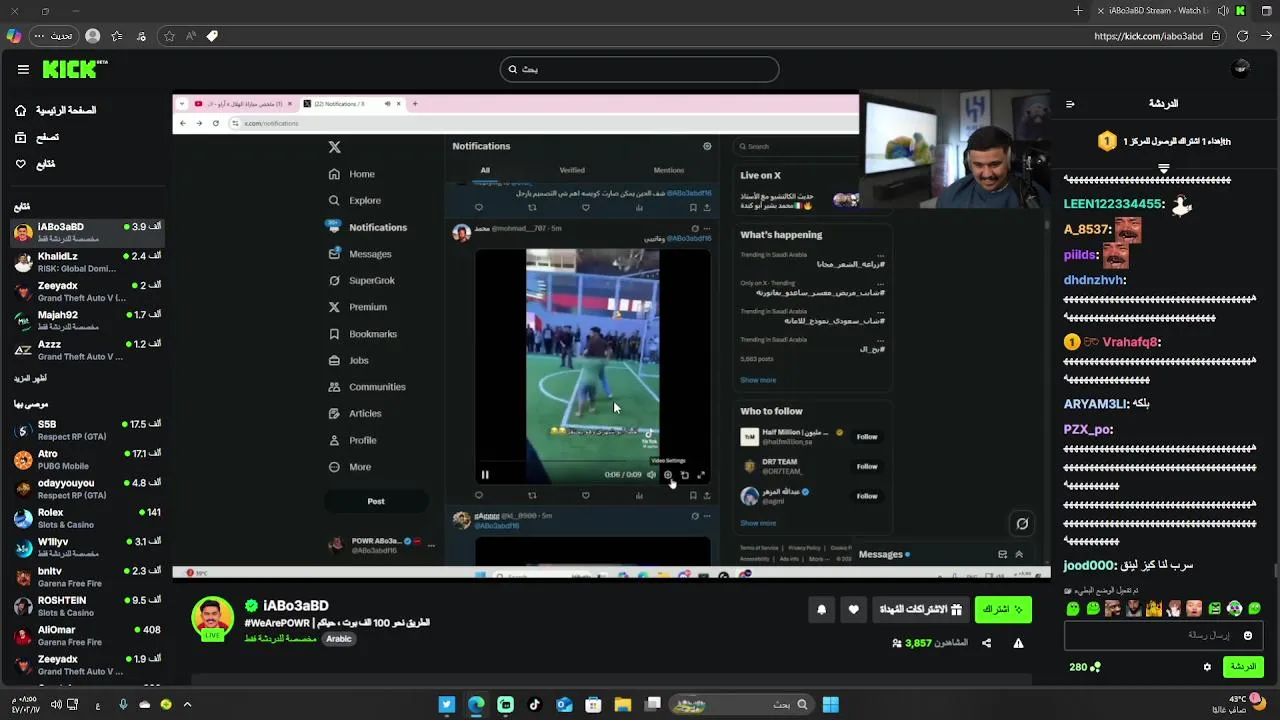This screenshot has width=1280, height=720.
Task: Switch to the Mentions notifications tab
Action: click(x=669, y=170)
